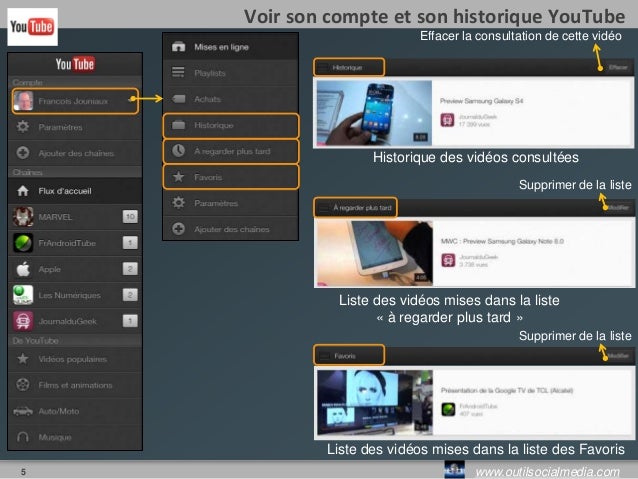The height and width of the screenshot is (479, 638).
Task: Click the Favoris panel header title
Action: (345, 356)
